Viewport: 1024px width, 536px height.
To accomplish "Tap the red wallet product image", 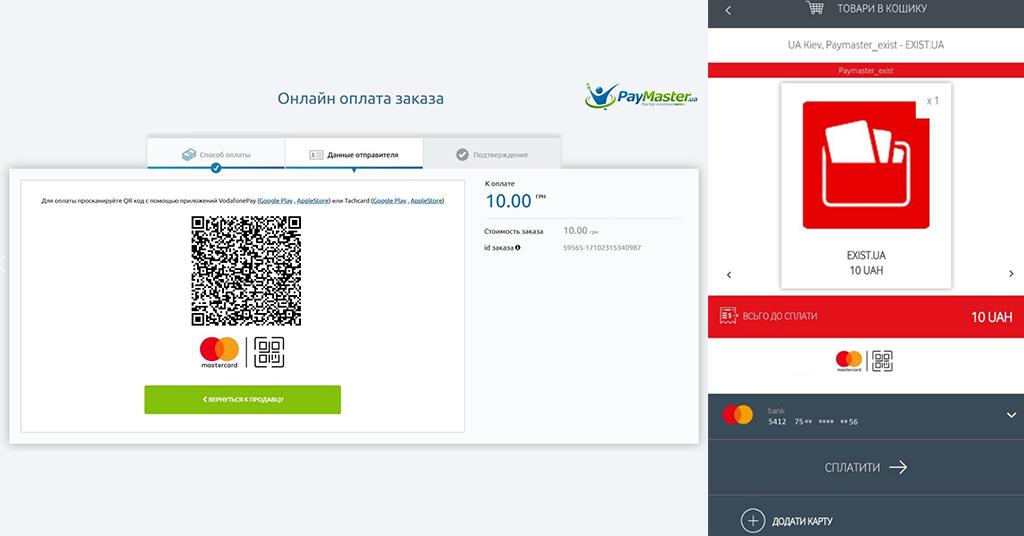I will click(x=866, y=165).
